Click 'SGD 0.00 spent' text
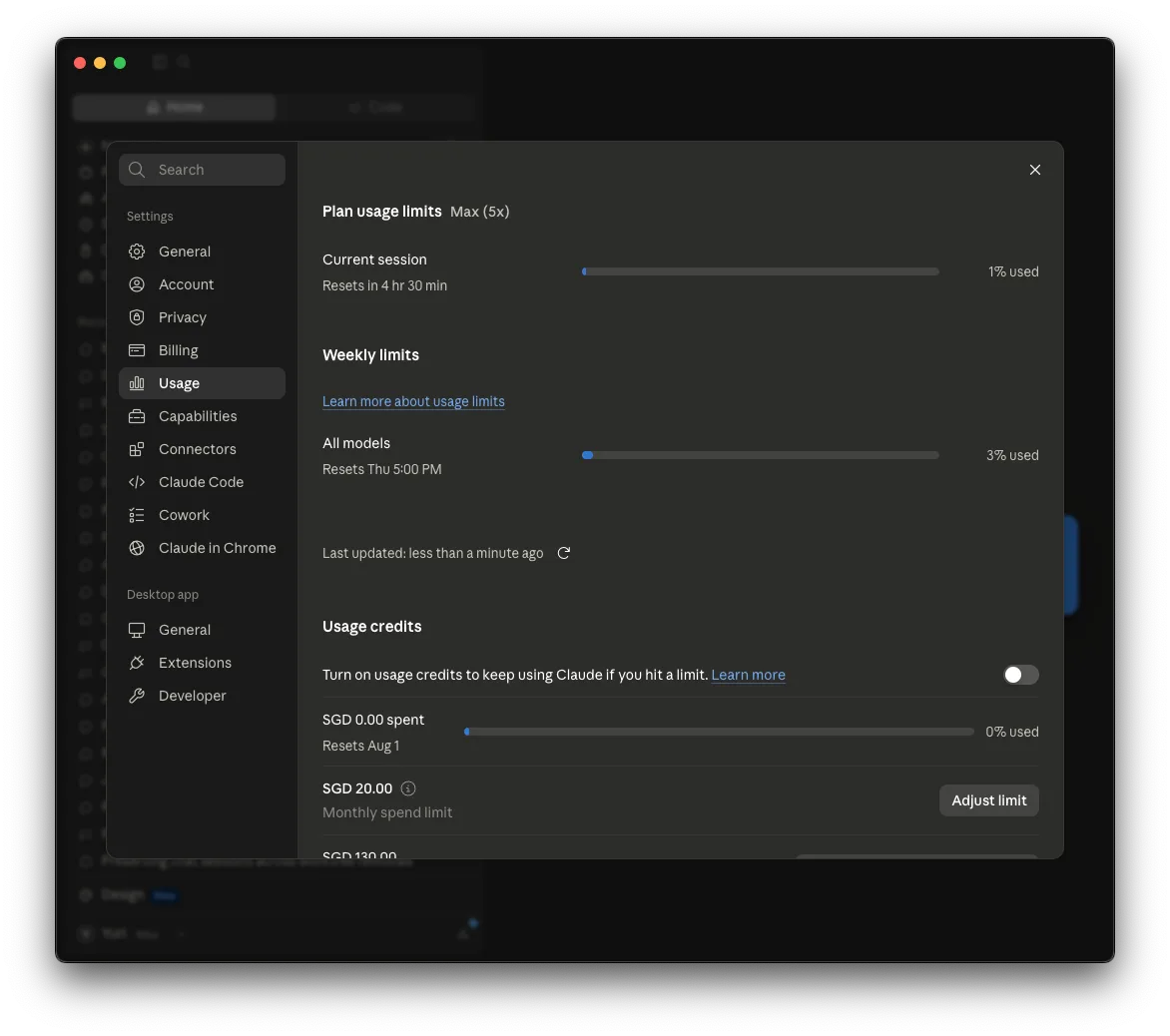This screenshot has width=1170, height=1036. click(x=373, y=720)
